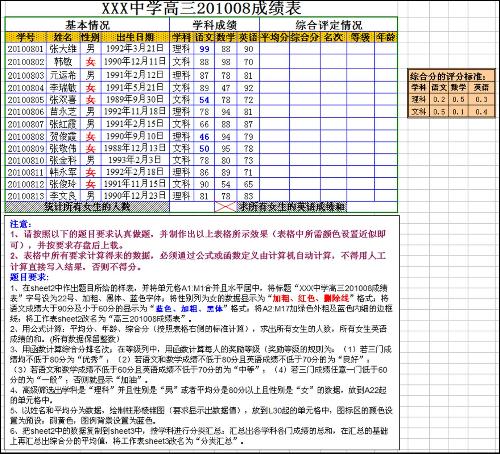The width and height of the screenshot is (500, 454).
Task: Click student ID cell 20100810
Action: coord(26,160)
